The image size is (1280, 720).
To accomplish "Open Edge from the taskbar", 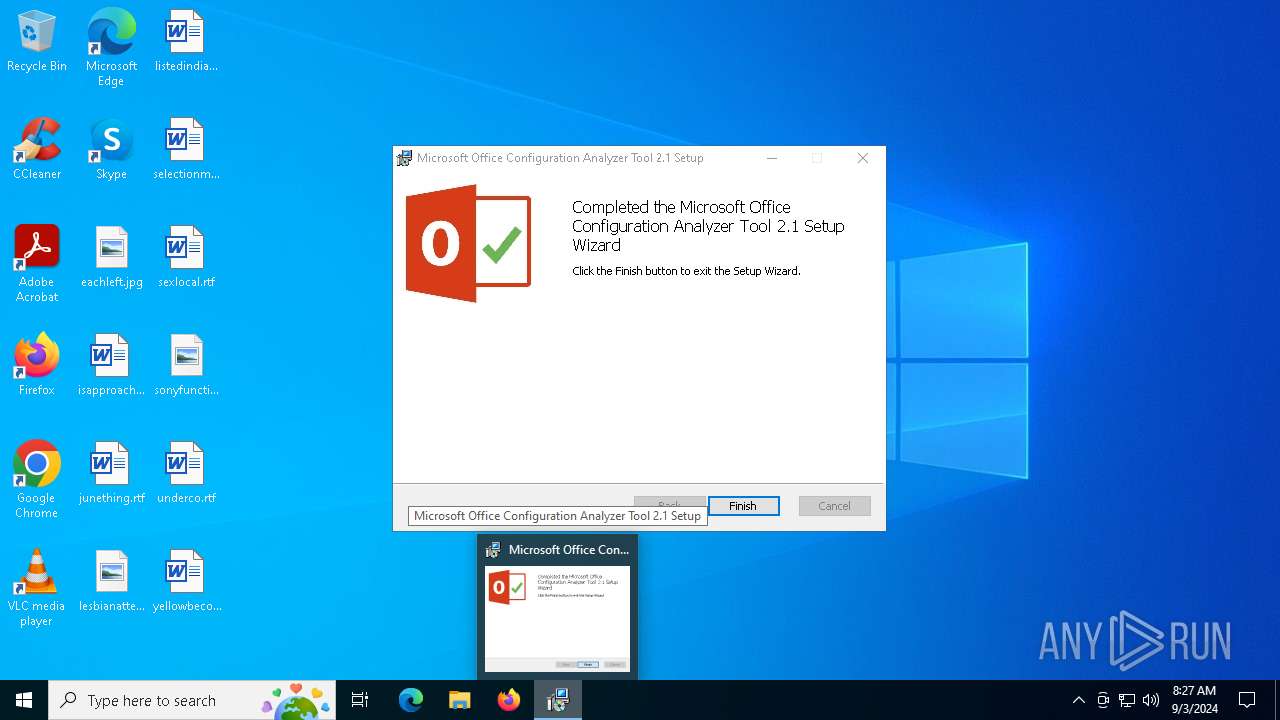I will pyautogui.click(x=411, y=700).
